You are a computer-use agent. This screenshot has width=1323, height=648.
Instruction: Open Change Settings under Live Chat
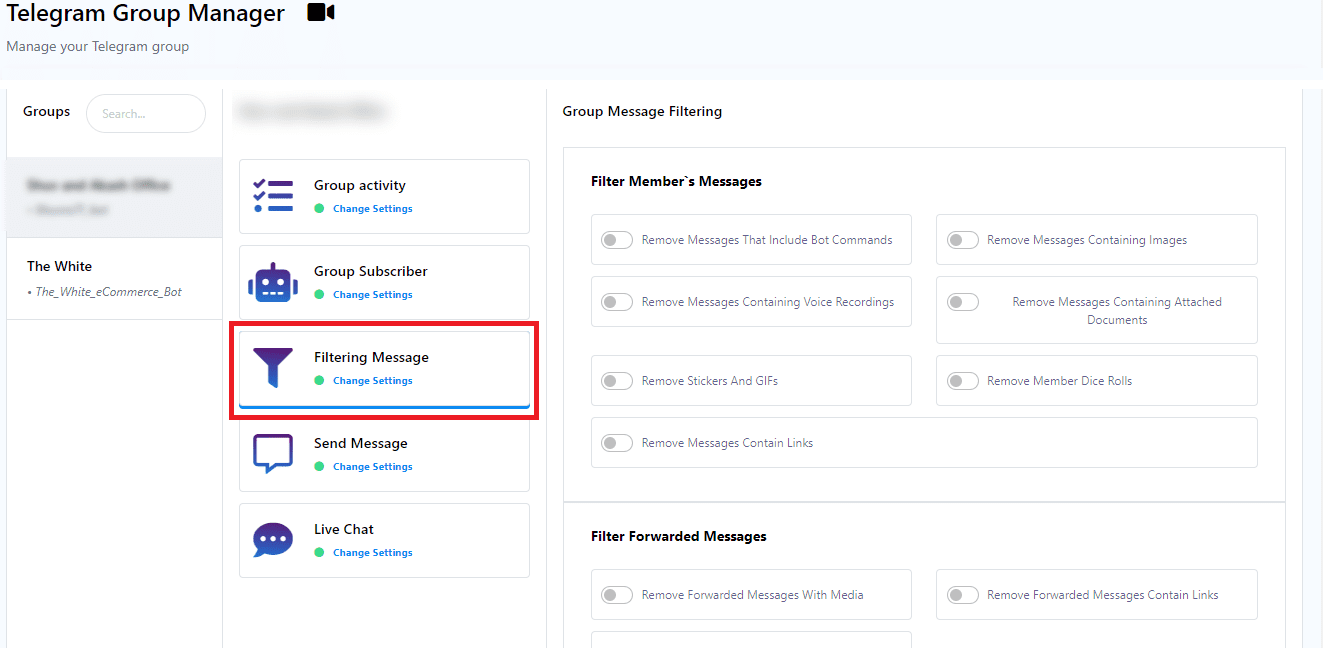coord(372,553)
